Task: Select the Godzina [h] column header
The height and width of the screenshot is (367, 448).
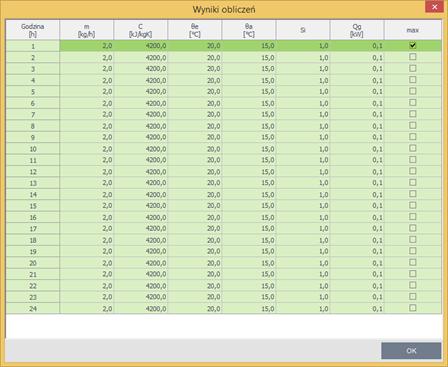Action: (x=33, y=30)
